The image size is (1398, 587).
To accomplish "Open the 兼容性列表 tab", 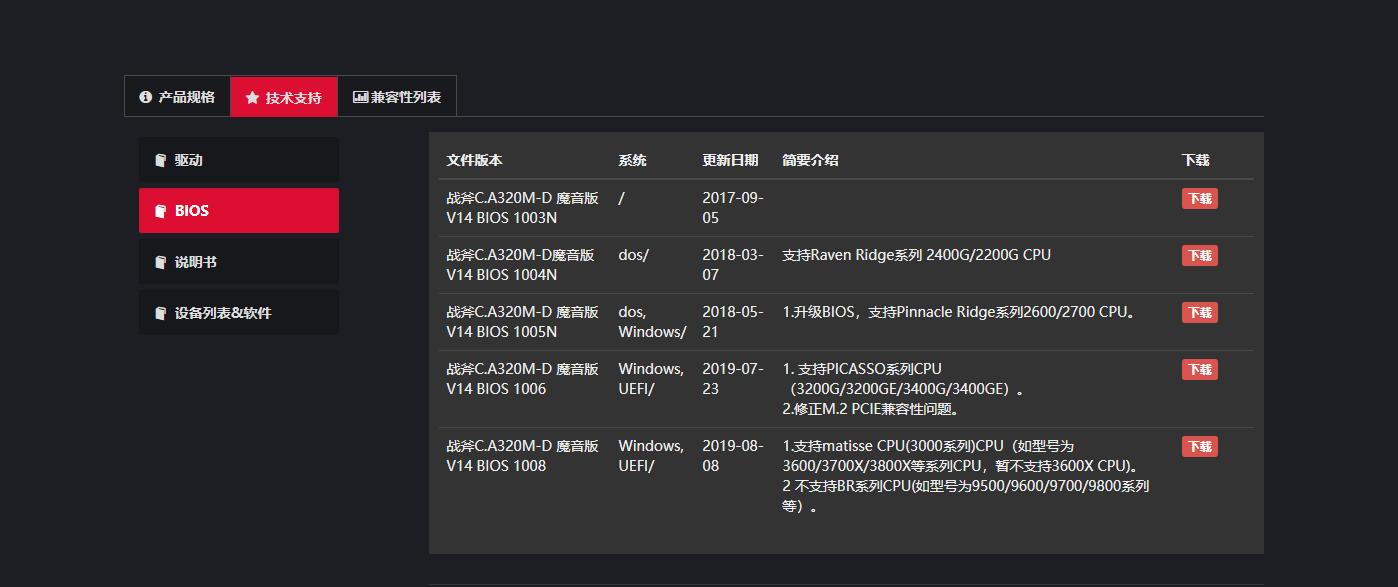I will tap(397, 97).
